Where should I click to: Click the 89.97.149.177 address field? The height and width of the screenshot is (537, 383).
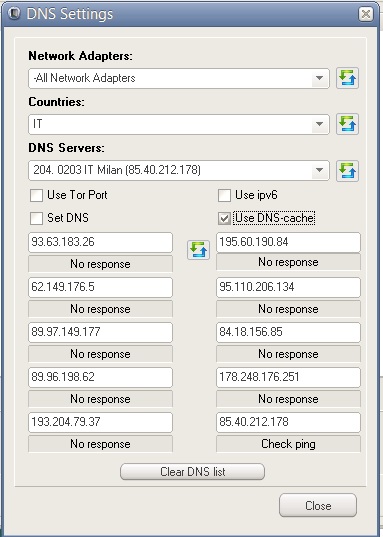pyautogui.click(x=100, y=332)
